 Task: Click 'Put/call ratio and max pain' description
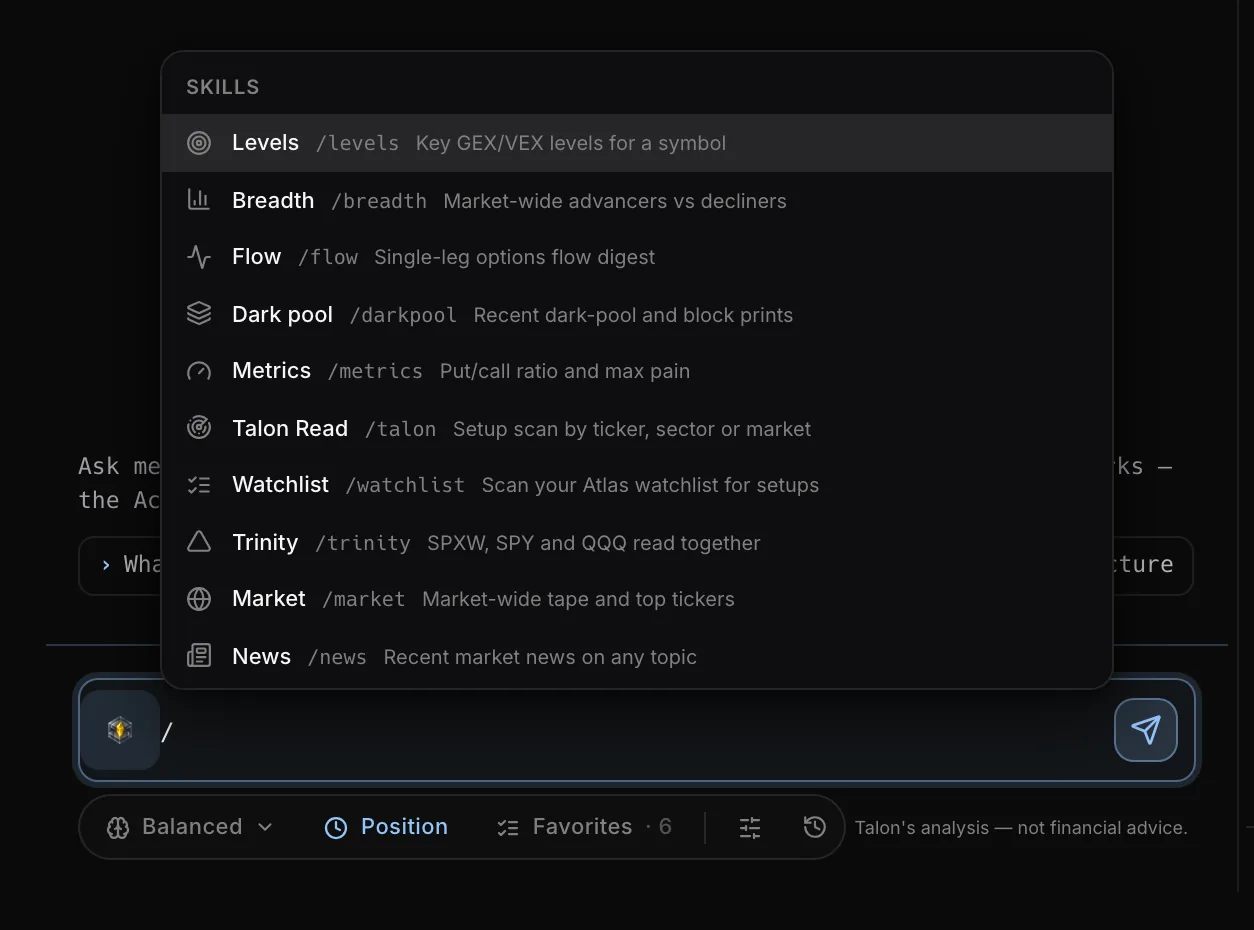[x=565, y=371]
